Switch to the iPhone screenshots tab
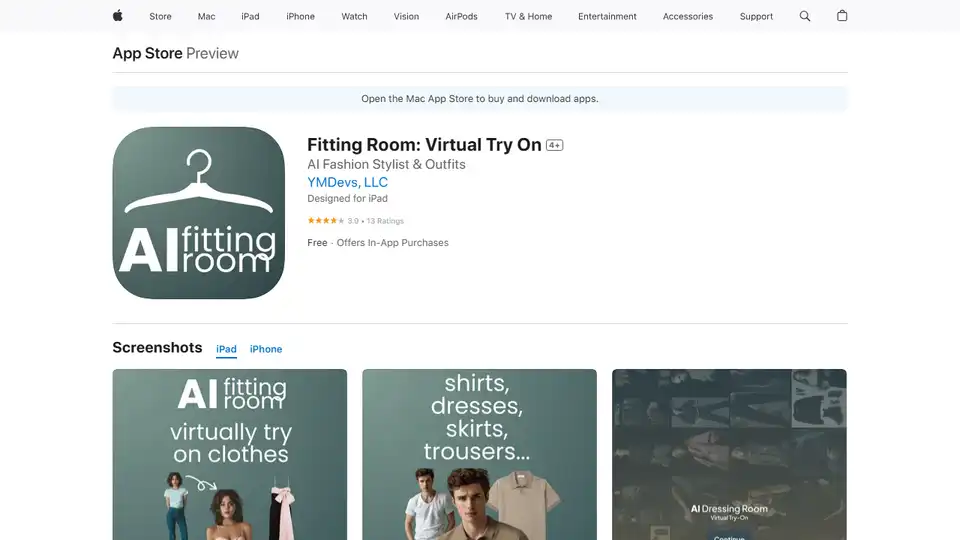The image size is (960, 540). [266, 349]
